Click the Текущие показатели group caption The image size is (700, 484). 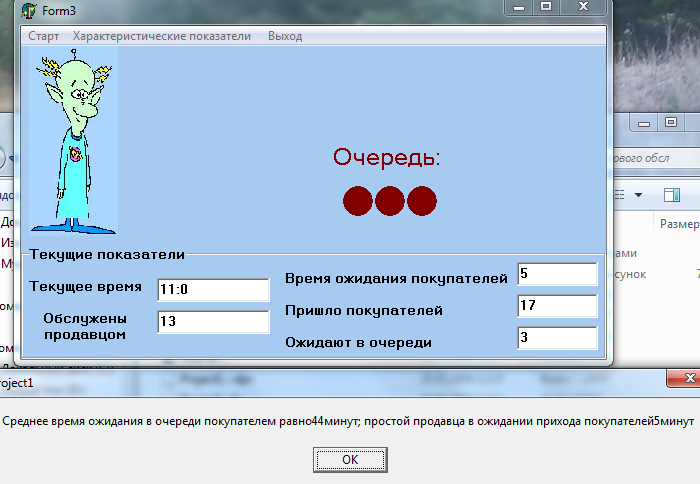107,255
